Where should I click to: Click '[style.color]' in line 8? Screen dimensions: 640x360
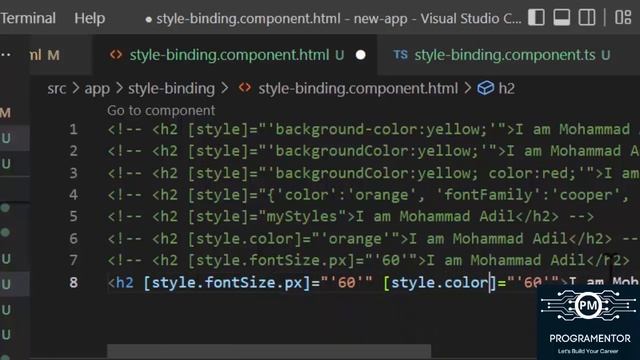pos(439,282)
